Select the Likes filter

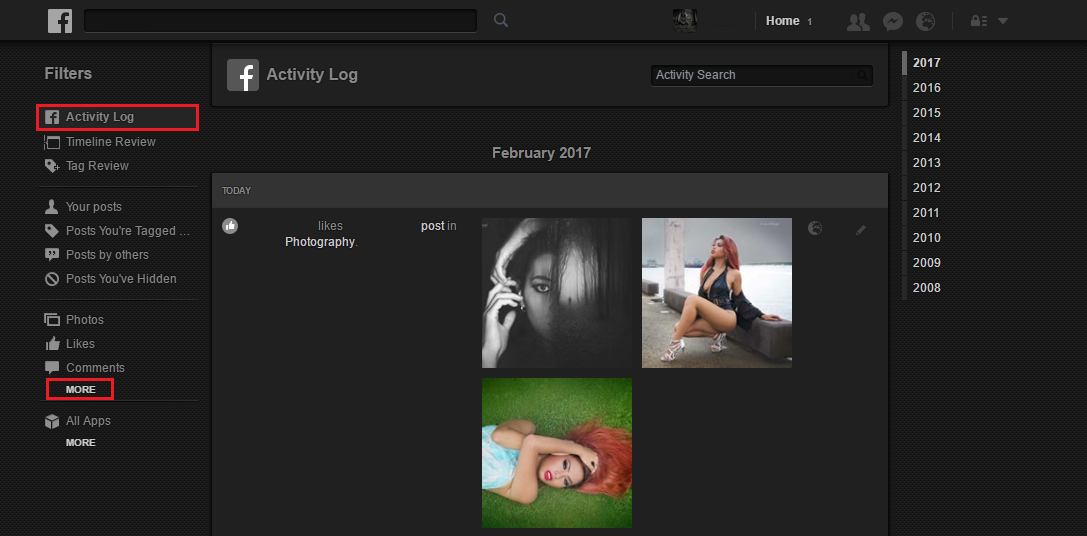click(69, 344)
